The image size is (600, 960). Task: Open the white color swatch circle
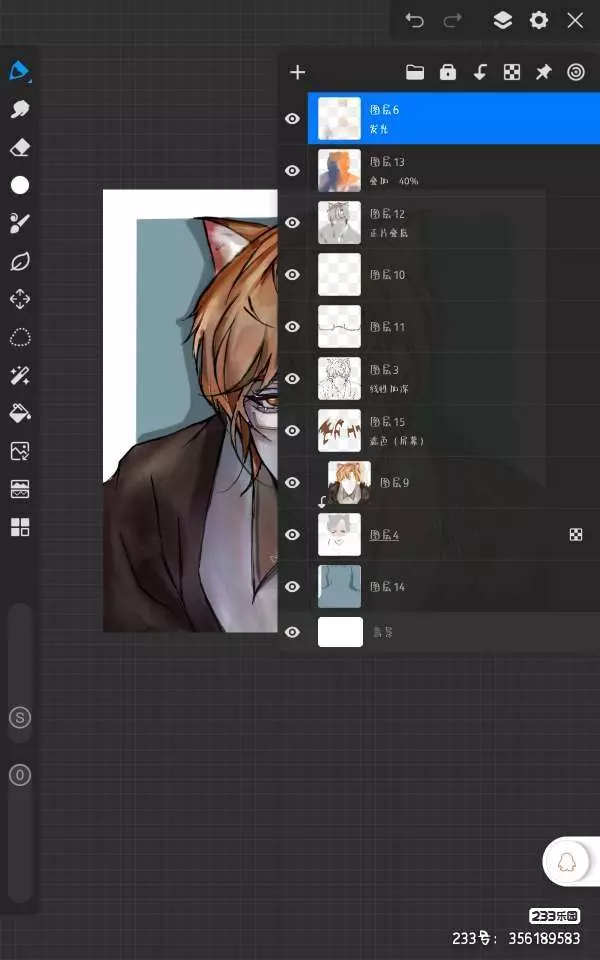(x=20, y=185)
